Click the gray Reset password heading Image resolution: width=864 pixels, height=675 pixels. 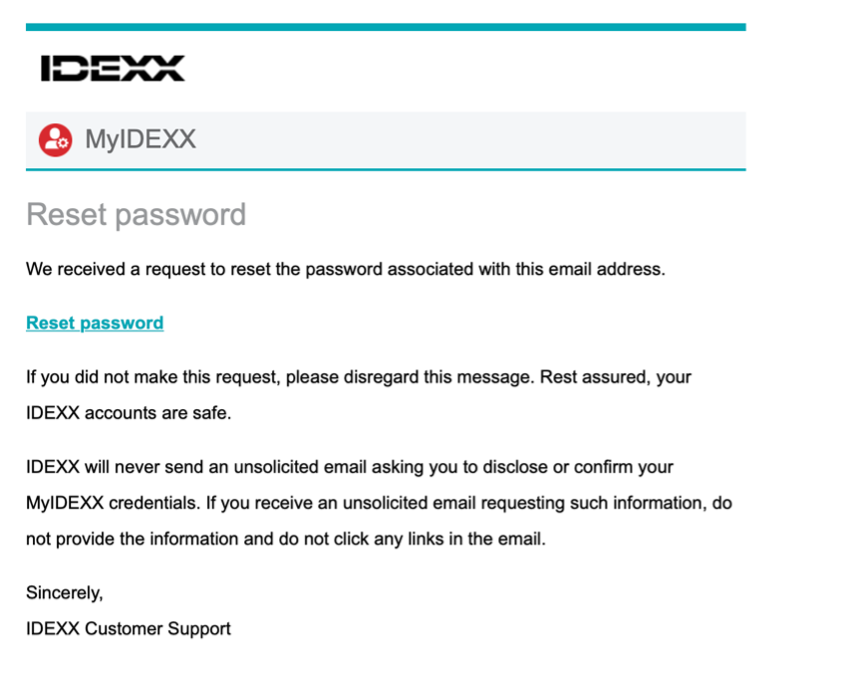click(136, 215)
